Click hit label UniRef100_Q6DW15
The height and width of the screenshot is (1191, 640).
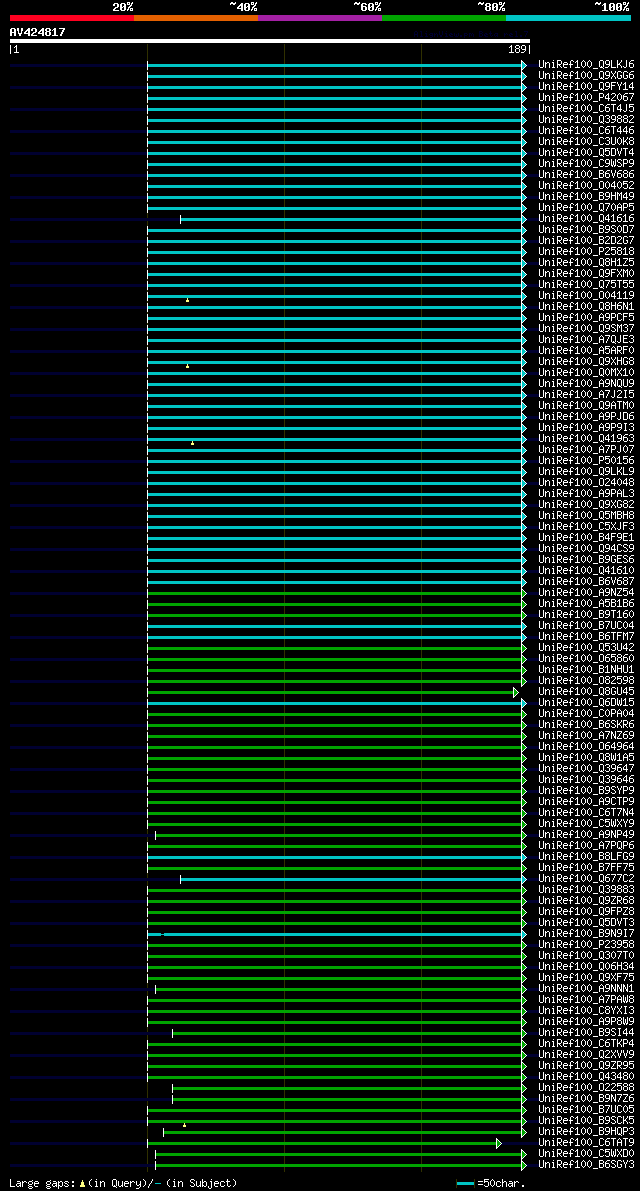[x=586, y=702]
